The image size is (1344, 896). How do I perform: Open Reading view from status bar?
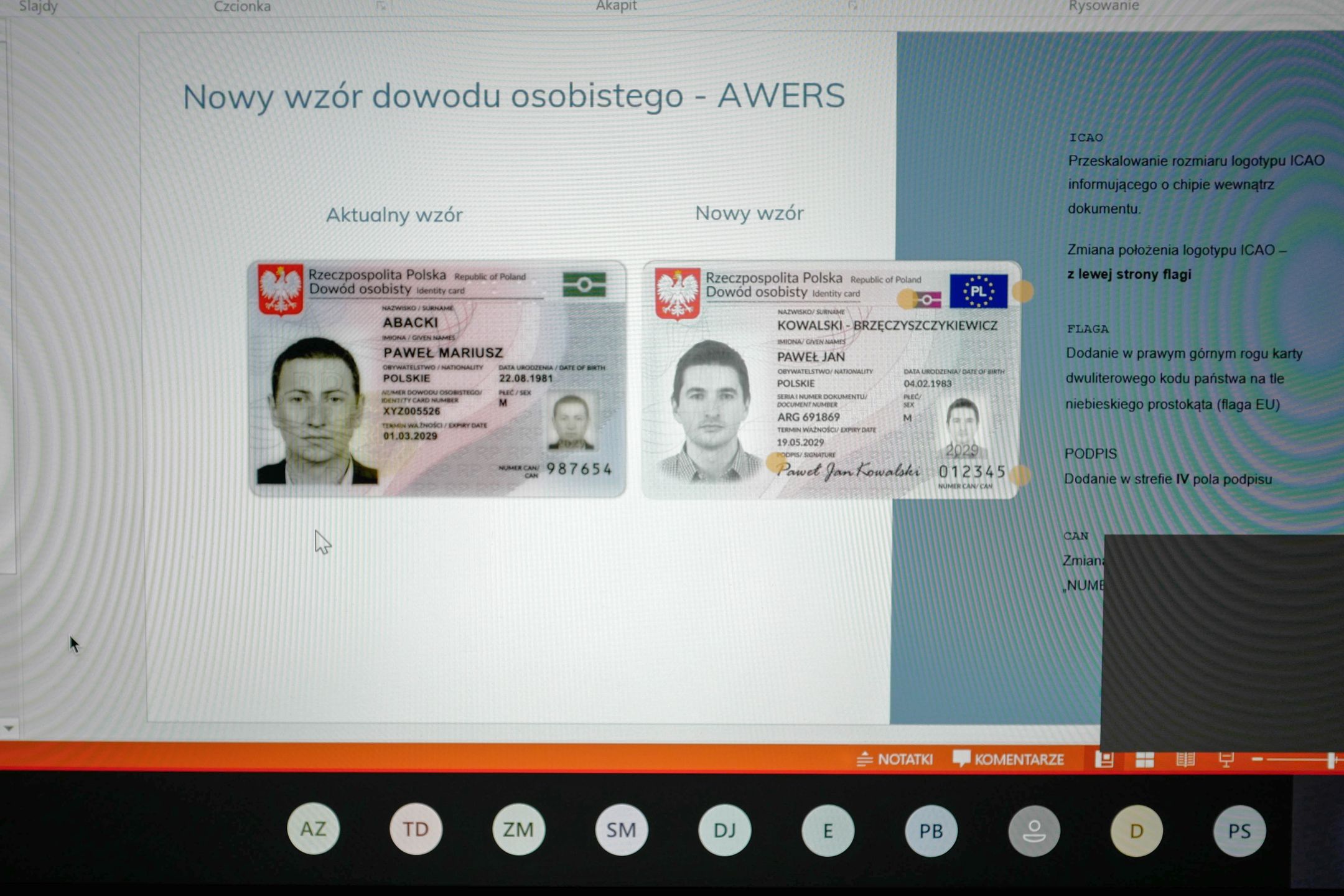coord(1185,760)
